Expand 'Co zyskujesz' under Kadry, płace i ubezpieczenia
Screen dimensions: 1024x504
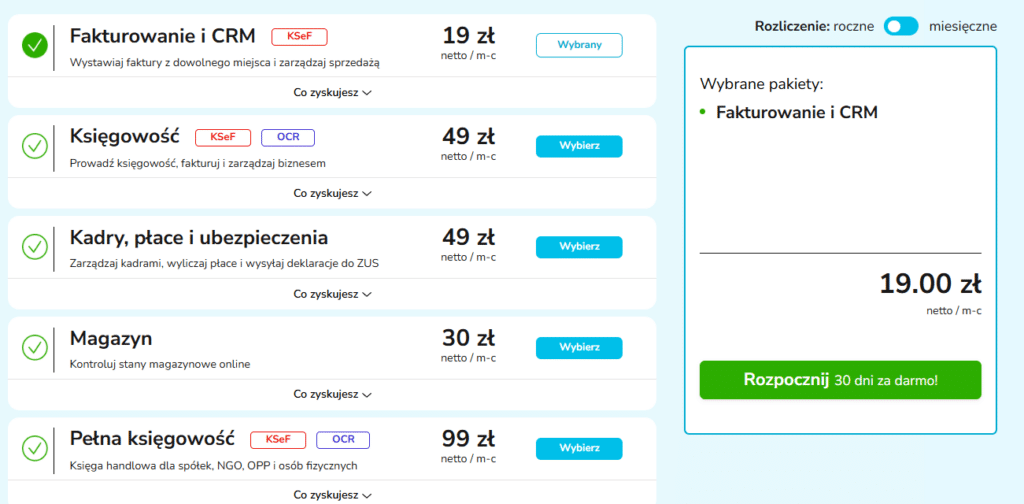coord(332,294)
